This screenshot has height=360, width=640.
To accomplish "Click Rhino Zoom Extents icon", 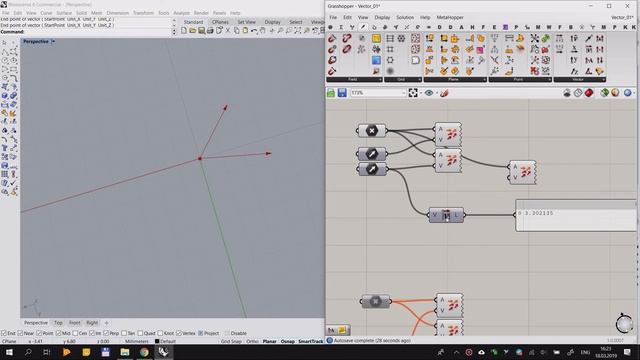I will [x=298, y=31].
